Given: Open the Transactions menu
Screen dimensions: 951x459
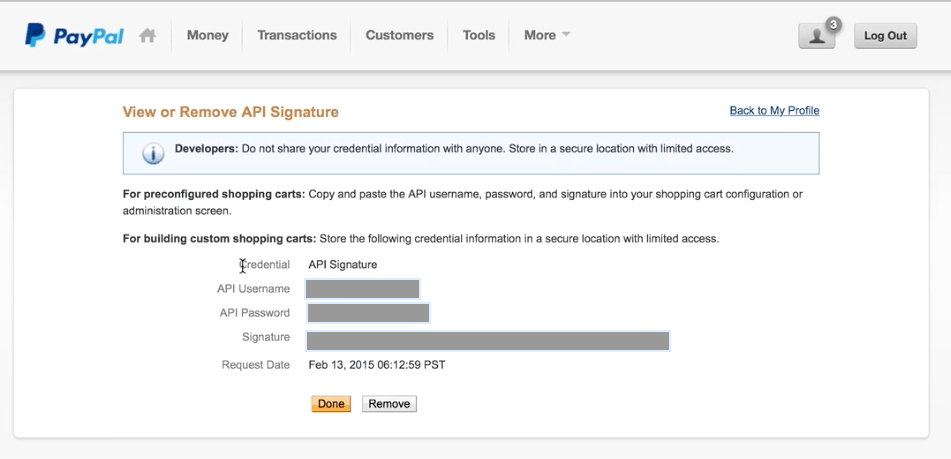Looking at the screenshot, I should [297, 35].
